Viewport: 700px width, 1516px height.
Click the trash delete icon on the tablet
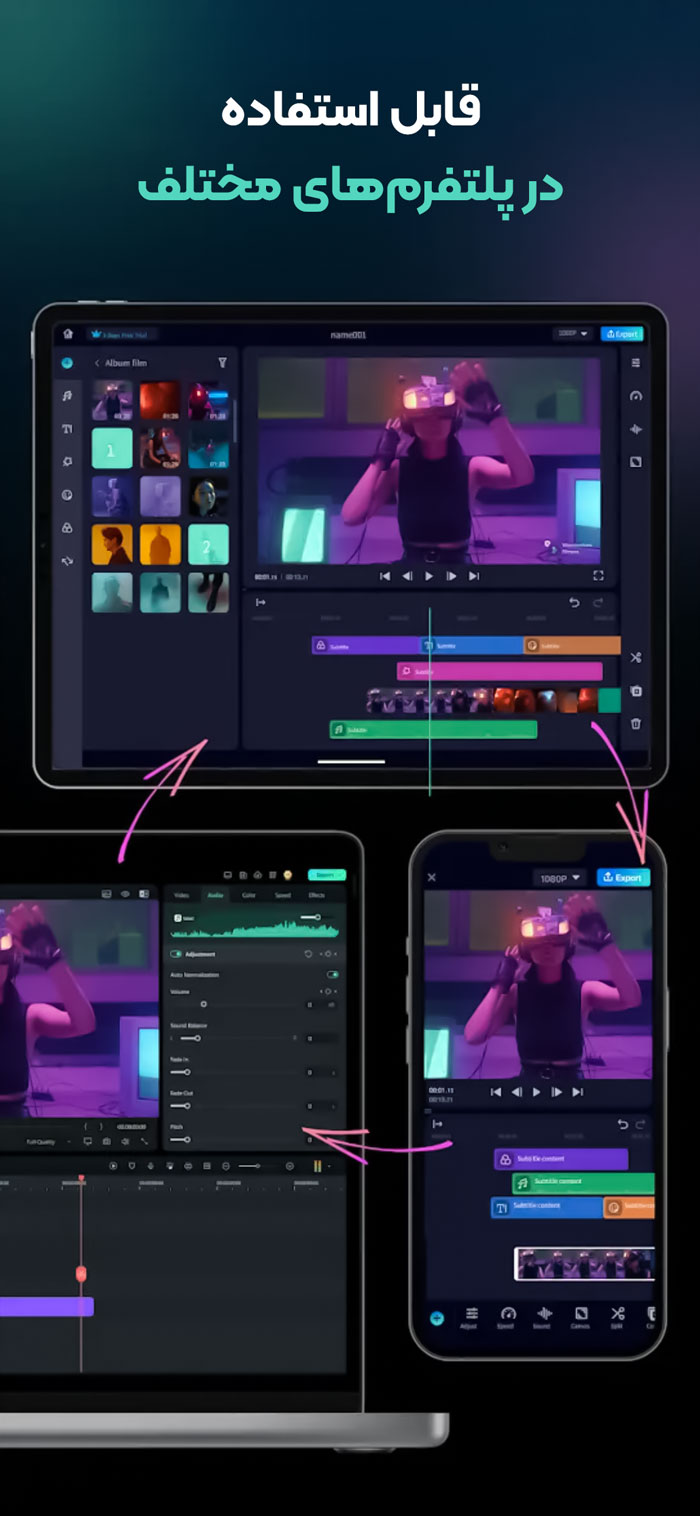(636, 723)
